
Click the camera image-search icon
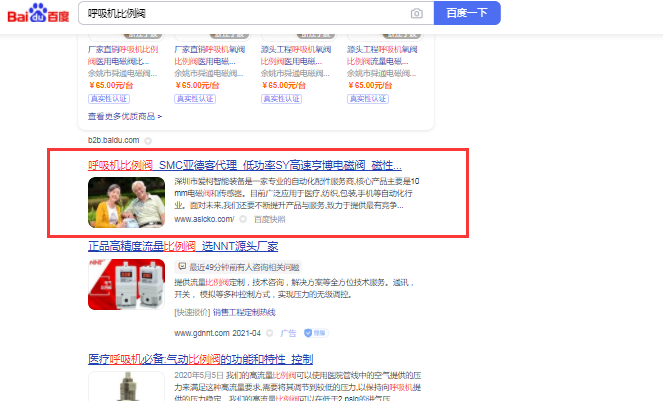pos(416,14)
